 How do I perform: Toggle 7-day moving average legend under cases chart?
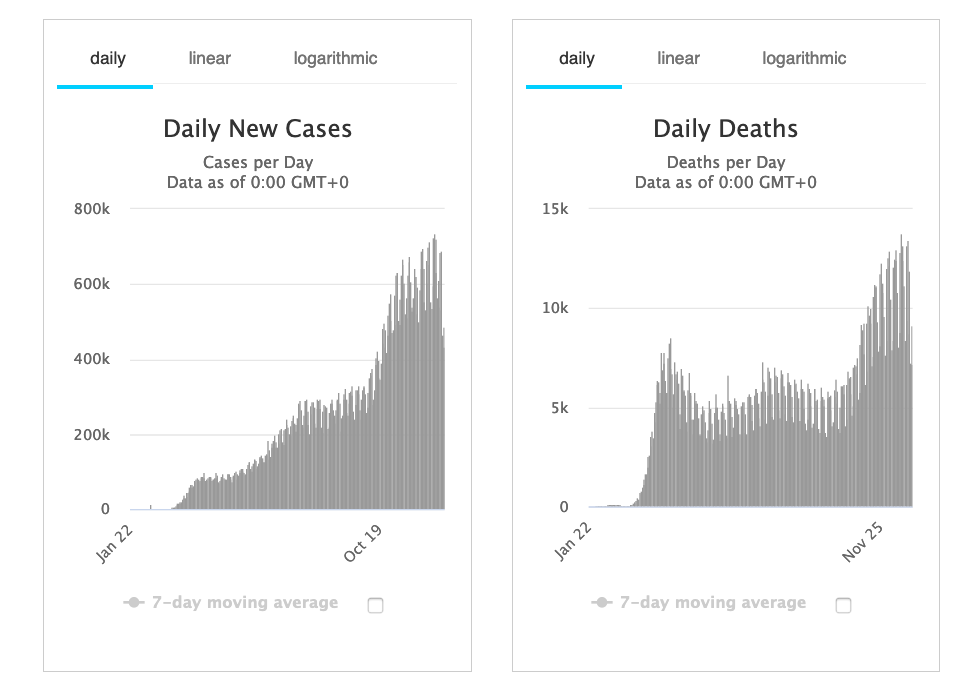[244, 603]
